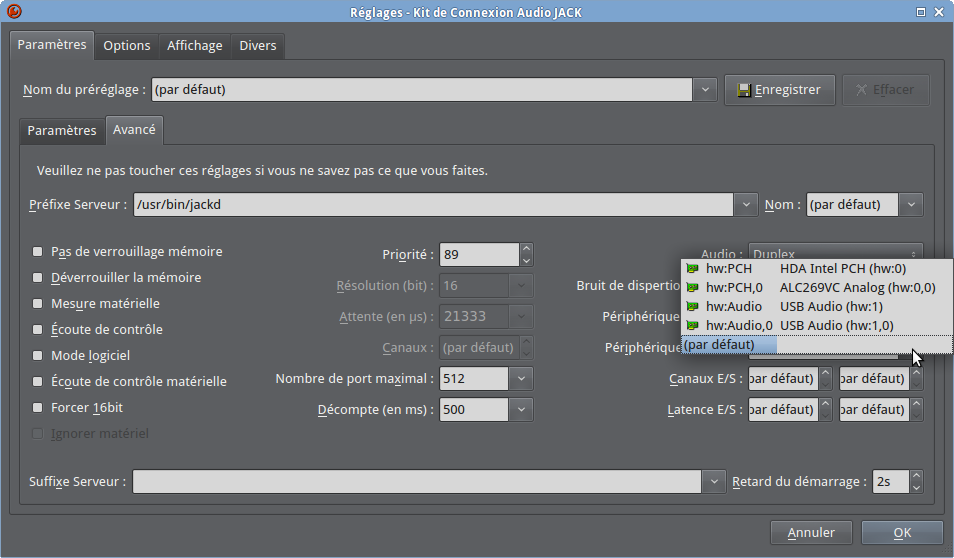Select the Avancé sub-tab
This screenshot has height=558, width=954.
[134, 130]
